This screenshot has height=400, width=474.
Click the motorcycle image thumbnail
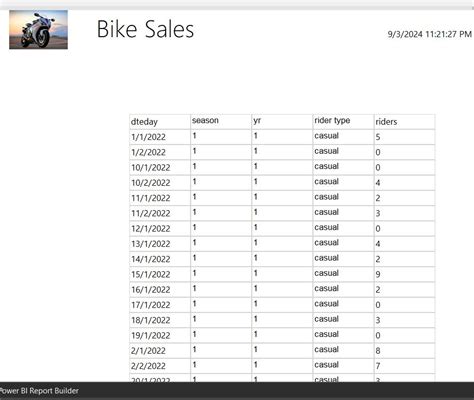point(38,30)
